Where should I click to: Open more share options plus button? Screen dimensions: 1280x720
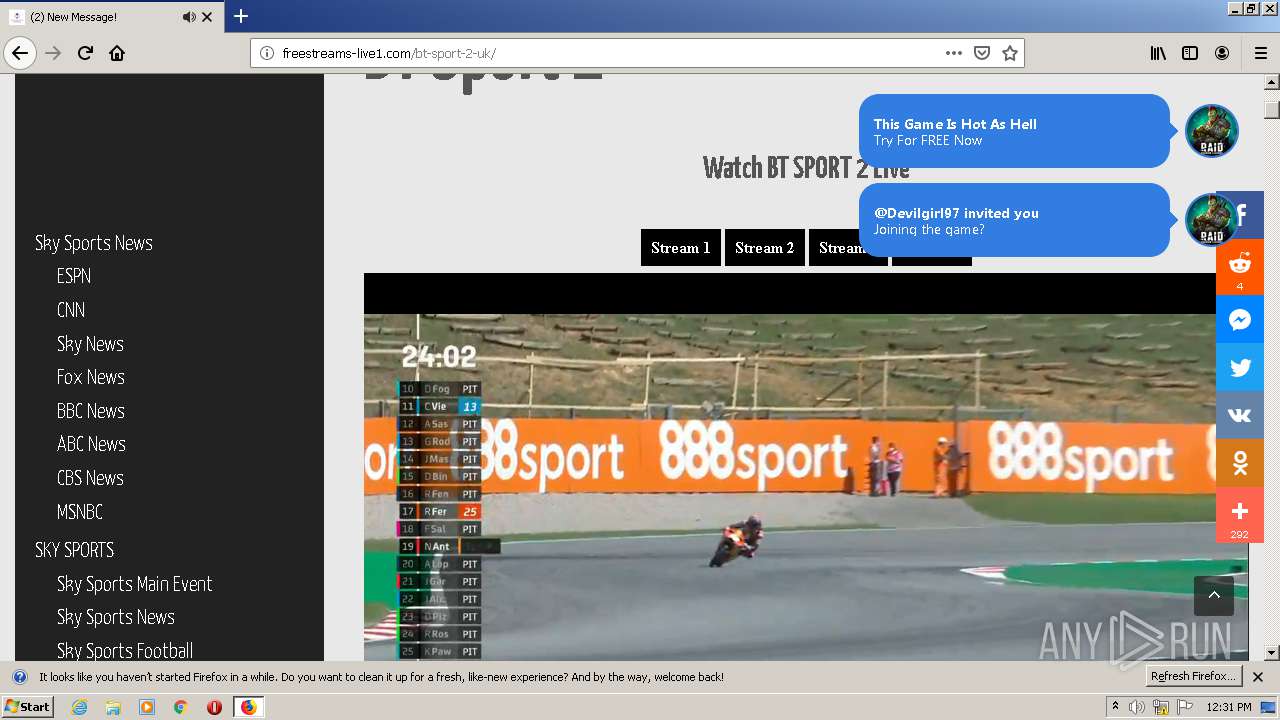pos(1240,514)
